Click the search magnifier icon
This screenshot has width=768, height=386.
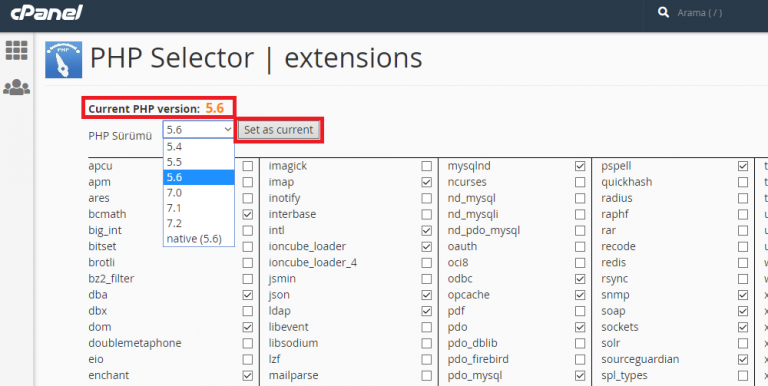point(663,13)
